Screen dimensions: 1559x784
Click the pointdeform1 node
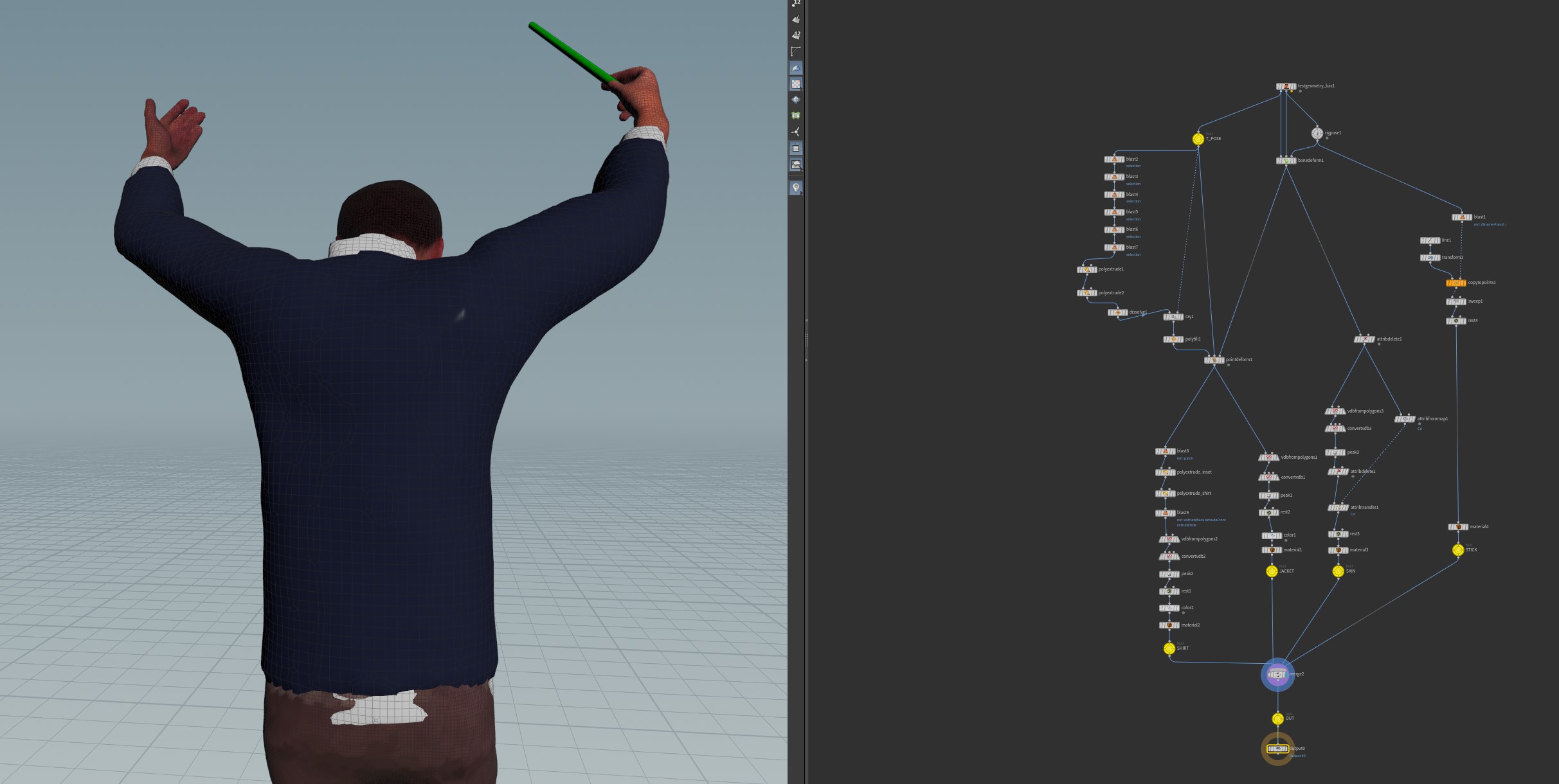pyautogui.click(x=1214, y=360)
